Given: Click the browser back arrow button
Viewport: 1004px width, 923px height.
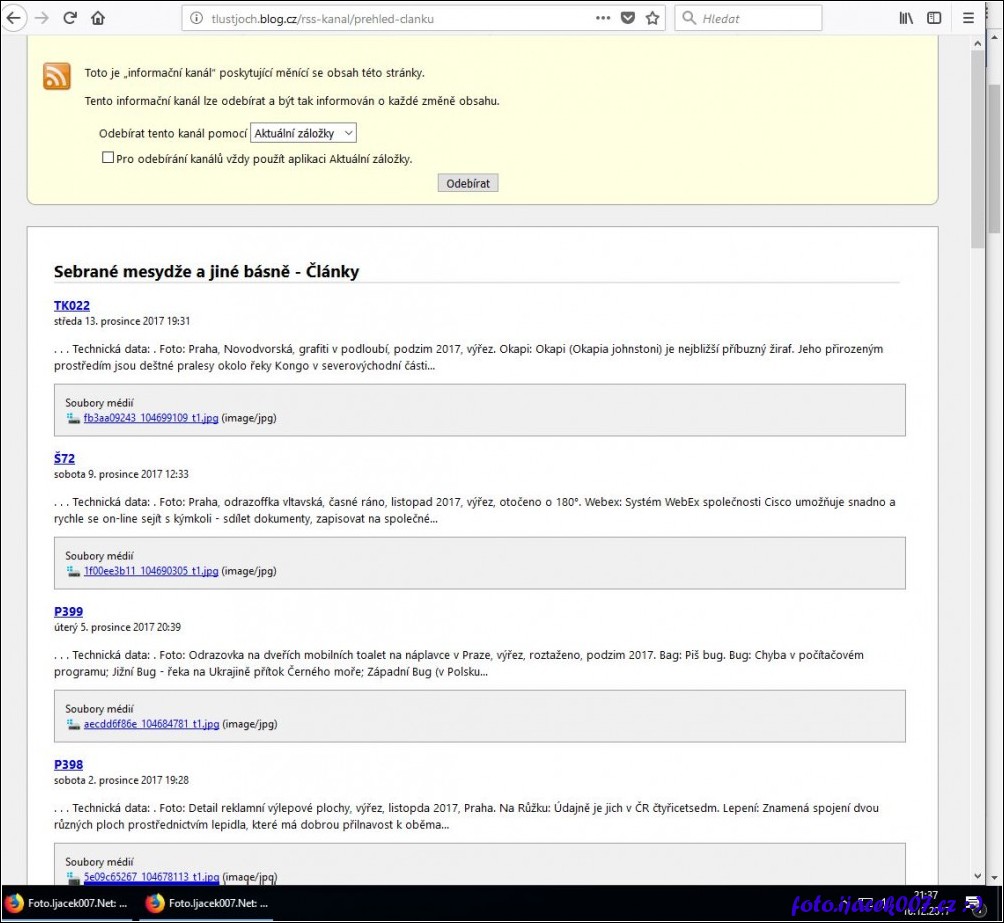Looking at the screenshot, I should pyautogui.click(x=14, y=18).
